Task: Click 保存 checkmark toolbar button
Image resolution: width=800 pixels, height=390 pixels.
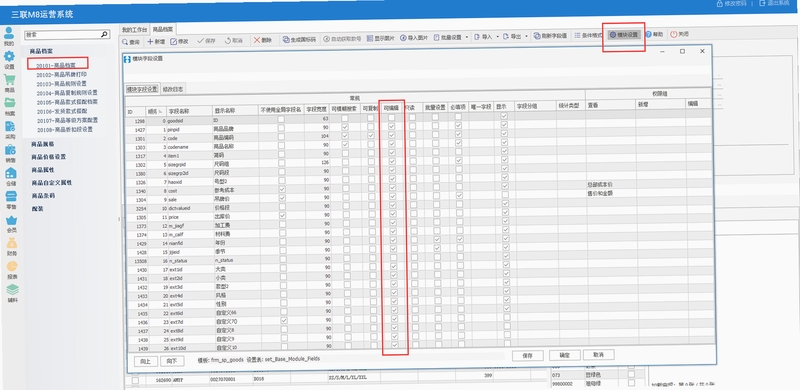Action: coord(207,41)
